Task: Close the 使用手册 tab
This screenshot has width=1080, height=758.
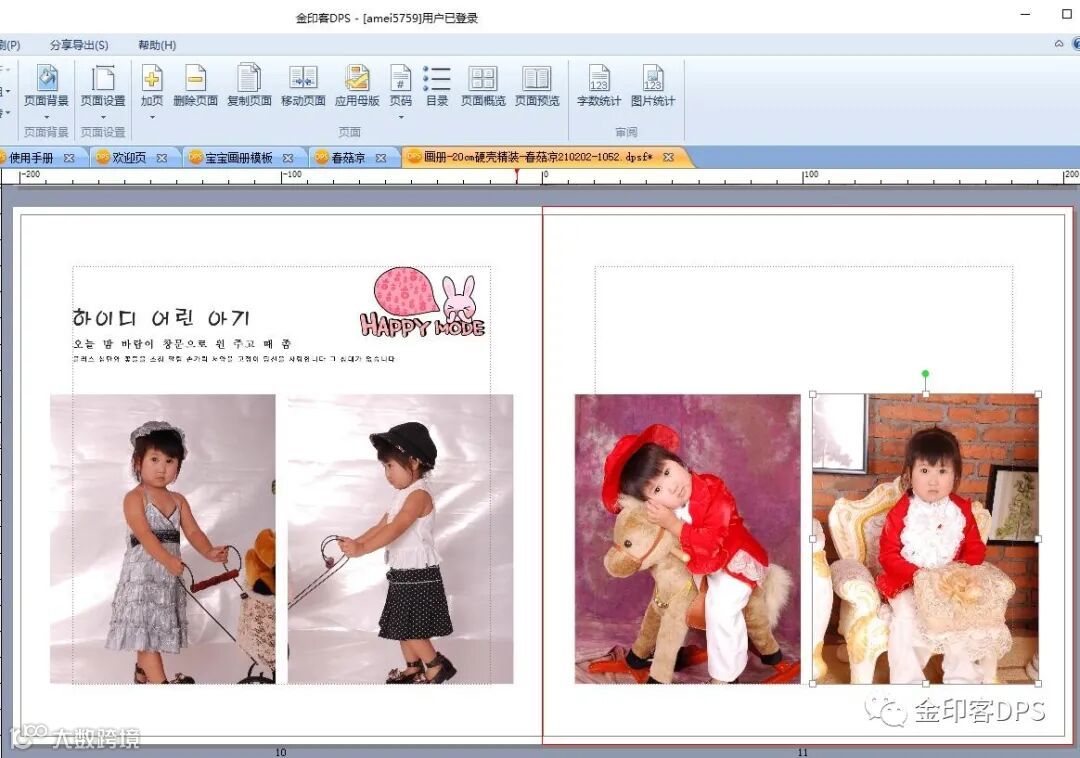Action: [69, 158]
